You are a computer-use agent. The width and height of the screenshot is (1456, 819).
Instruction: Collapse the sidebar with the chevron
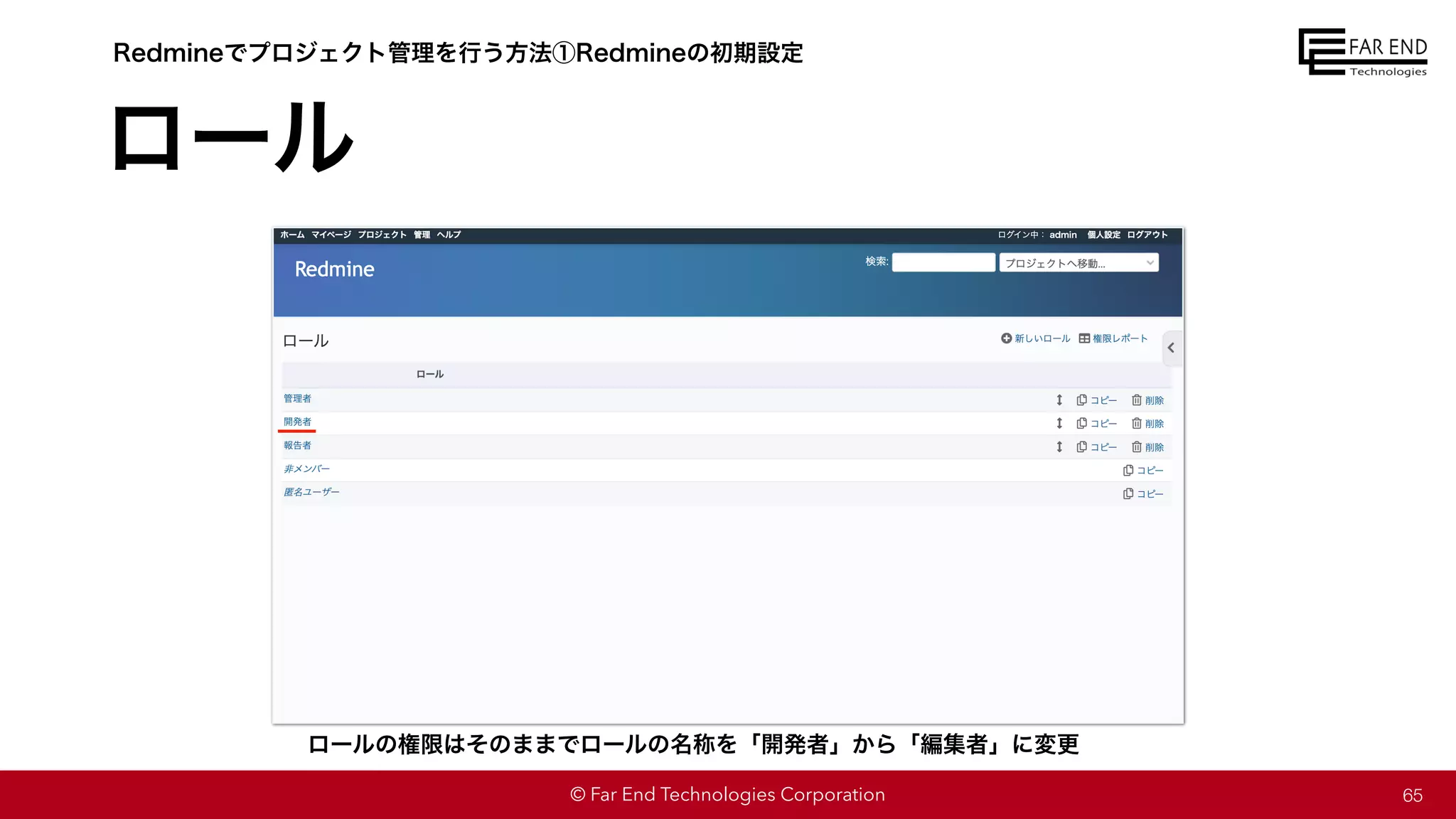point(1172,348)
